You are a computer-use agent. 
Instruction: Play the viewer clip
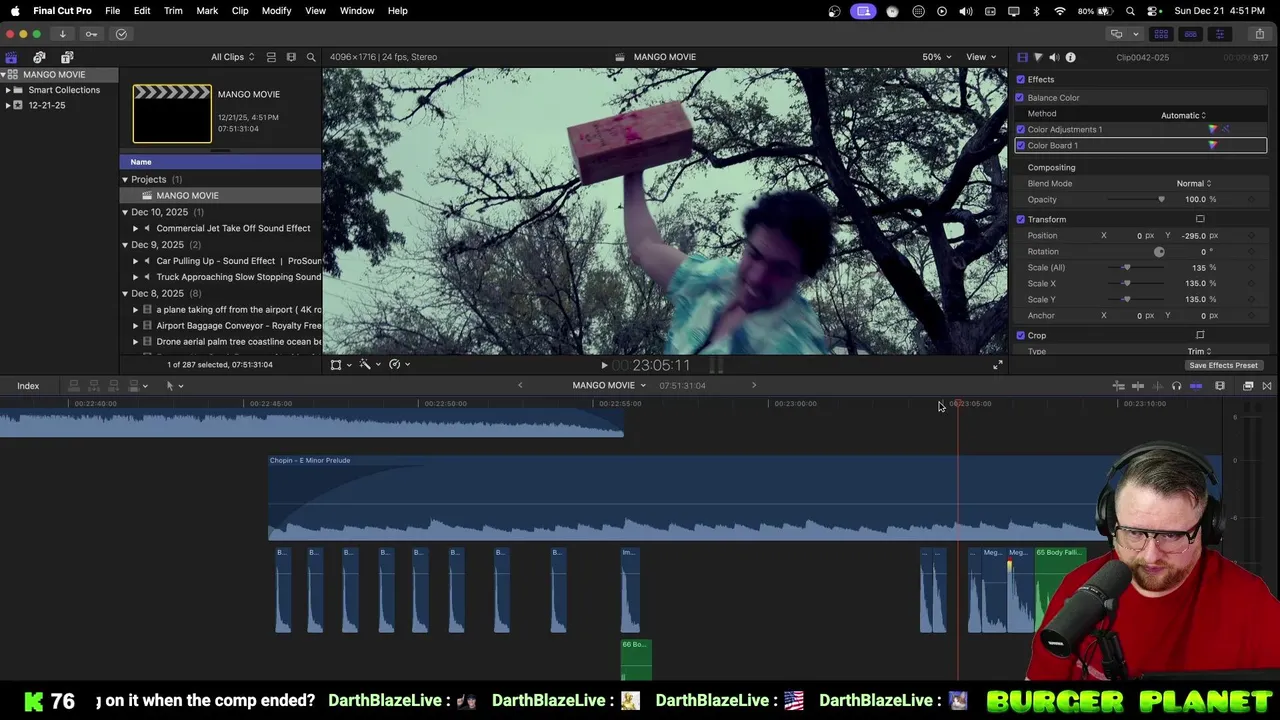[604, 366]
